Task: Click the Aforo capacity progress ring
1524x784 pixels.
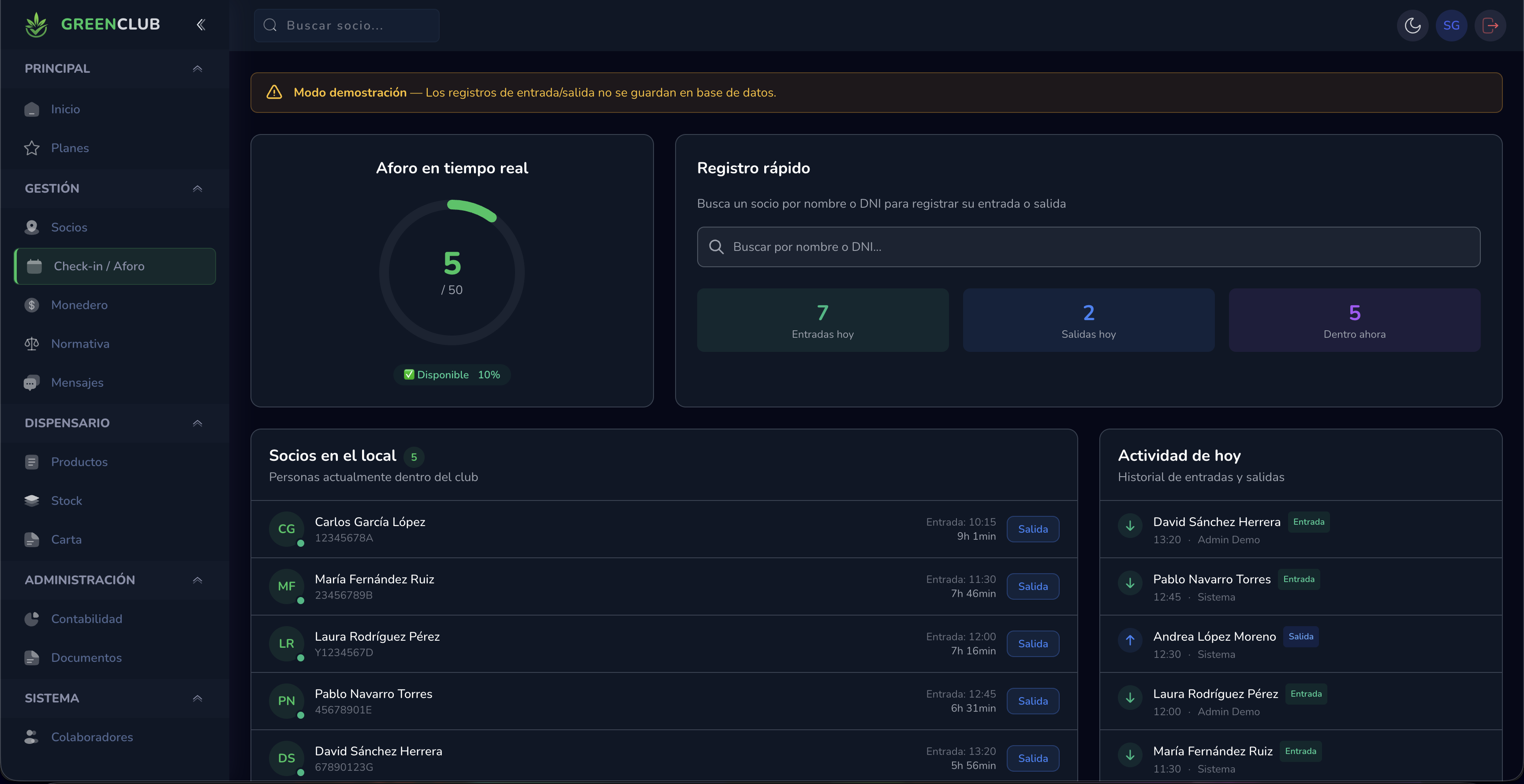Action: pyautogui.click(x=452, y=272)
